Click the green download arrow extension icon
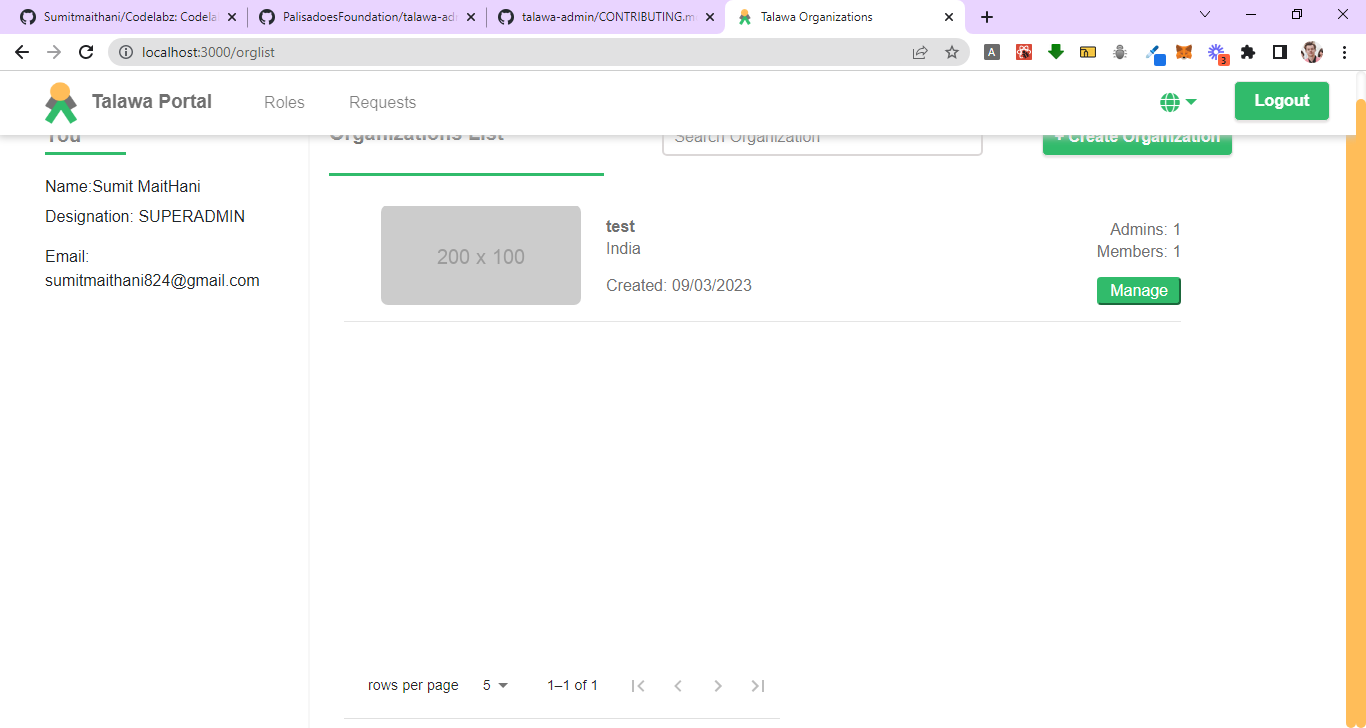Screen dimensions: 1366x728 [x=1056, y=51]
